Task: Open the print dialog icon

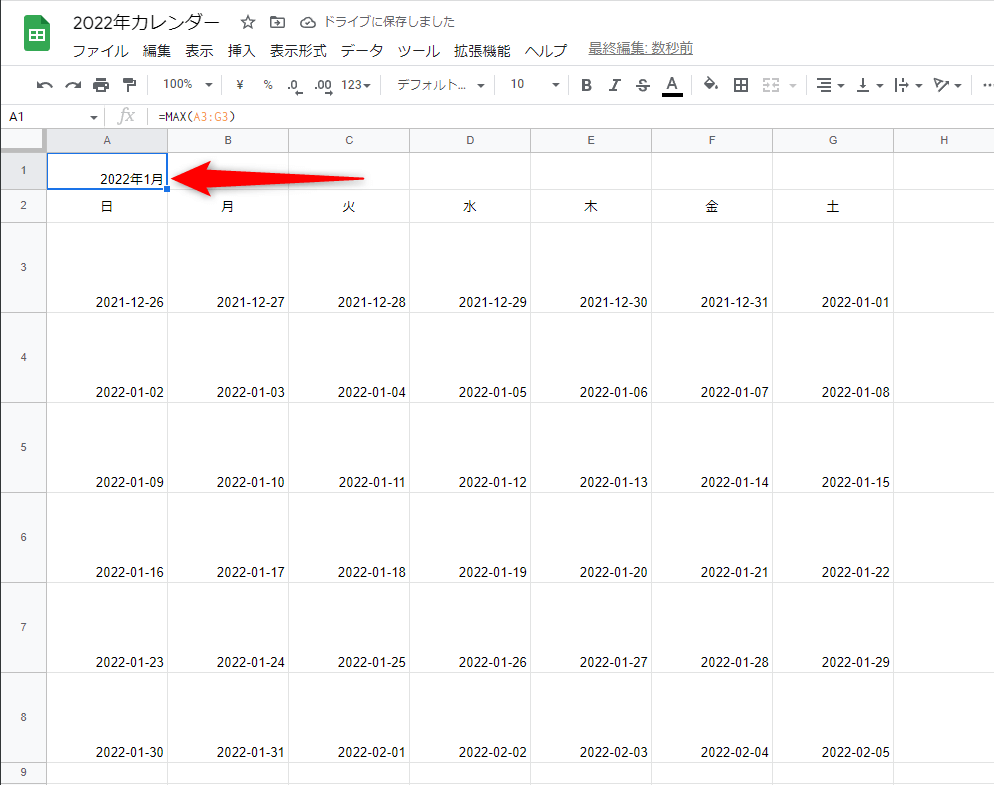Action: point(100,85)
